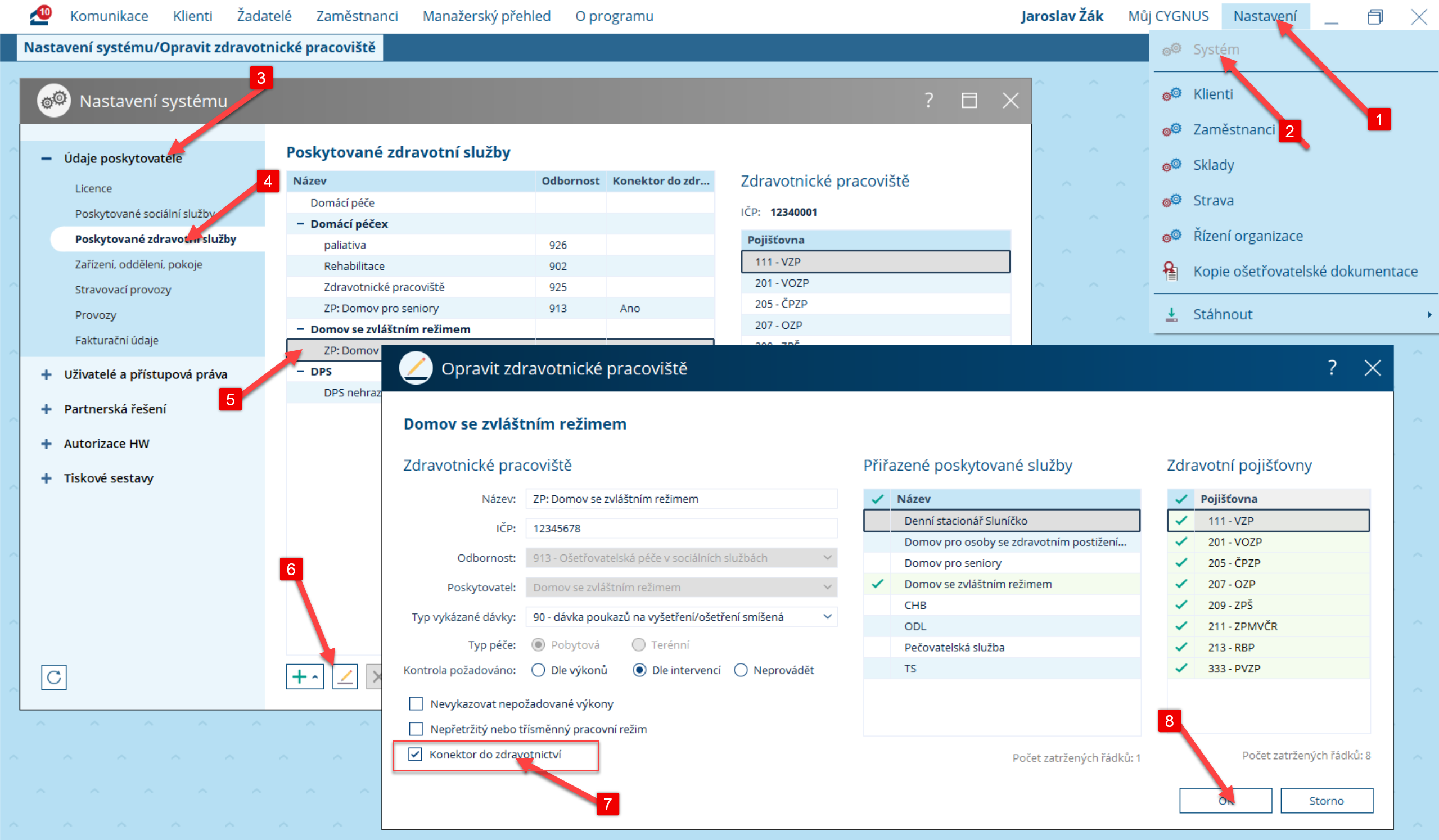
Task: Expand Uživatelé a přístupová práva section
Action: [x=46, y=374]
